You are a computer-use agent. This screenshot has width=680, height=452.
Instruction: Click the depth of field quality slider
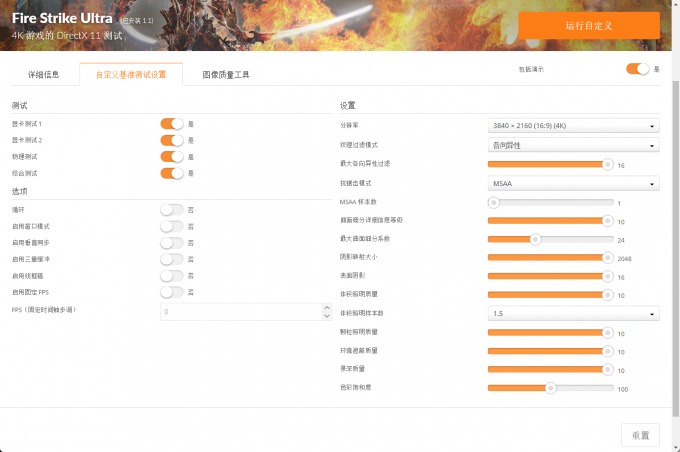[550, 370]
